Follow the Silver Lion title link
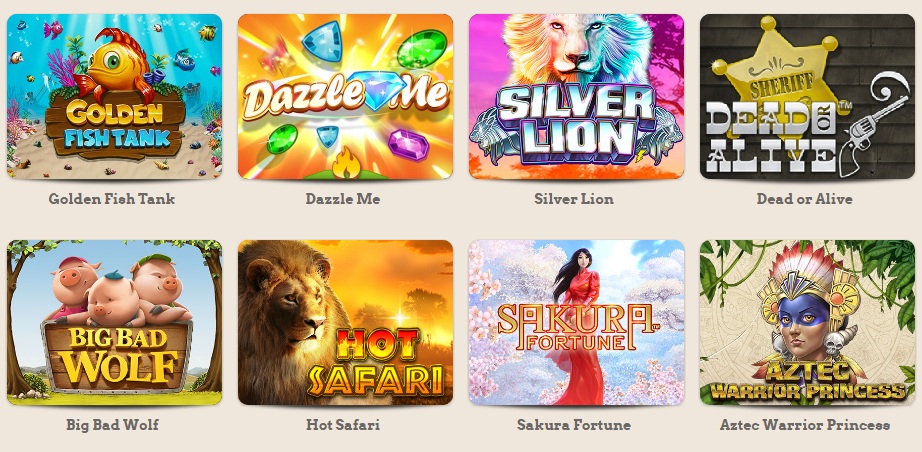 pos(574,199)
